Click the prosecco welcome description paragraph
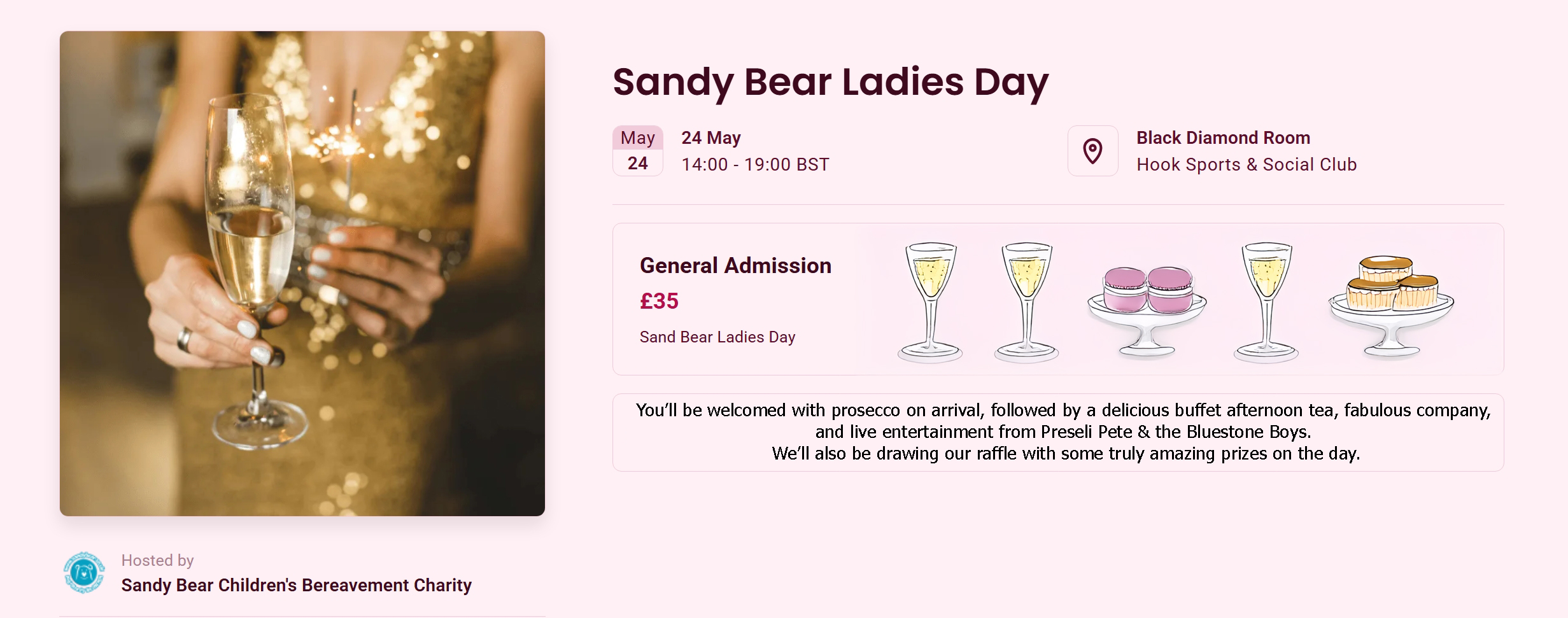1568x618 pixels. pos(1063,432)
